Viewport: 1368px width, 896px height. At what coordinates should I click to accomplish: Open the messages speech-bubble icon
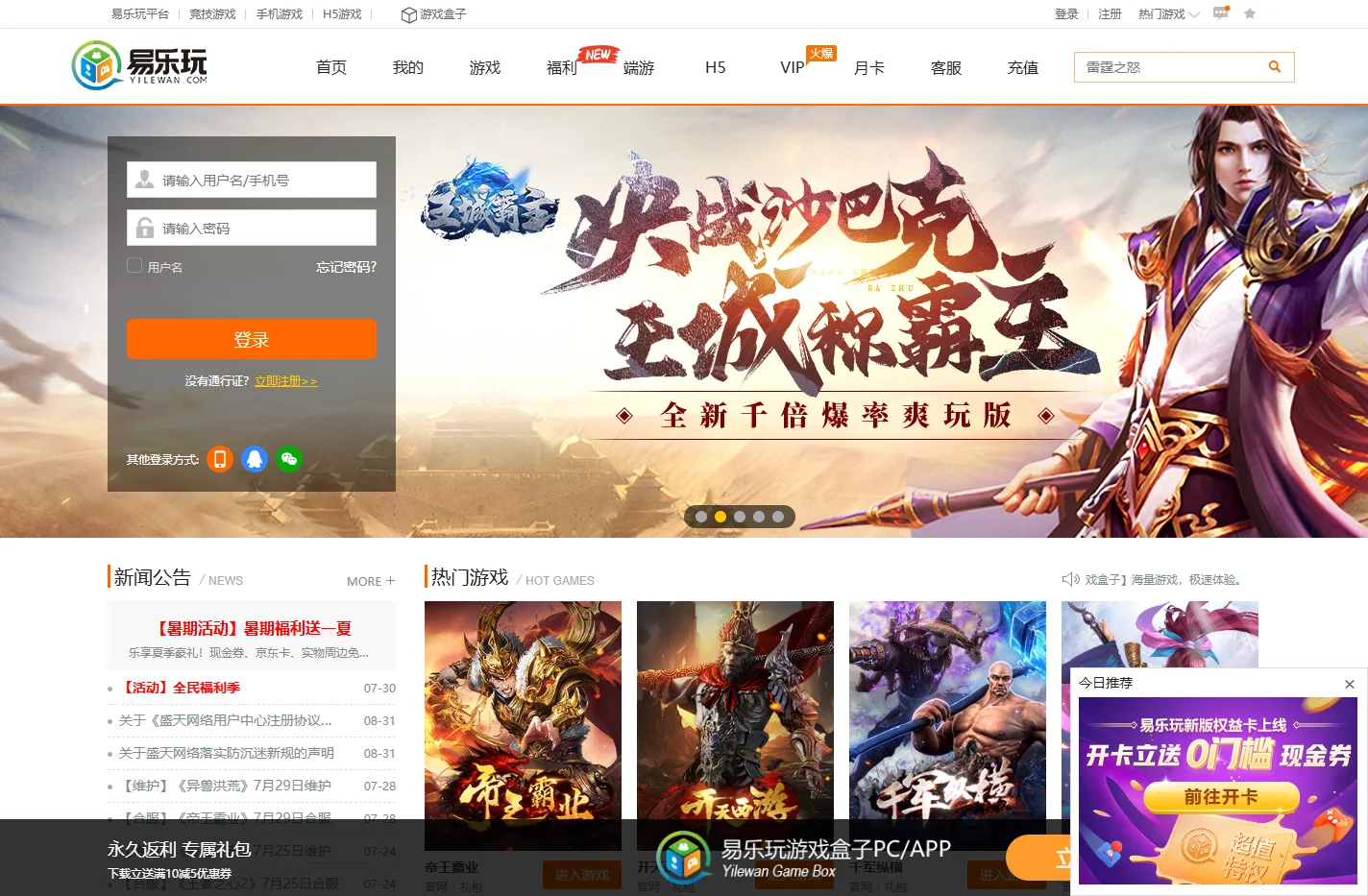(x=1221, y=13)
